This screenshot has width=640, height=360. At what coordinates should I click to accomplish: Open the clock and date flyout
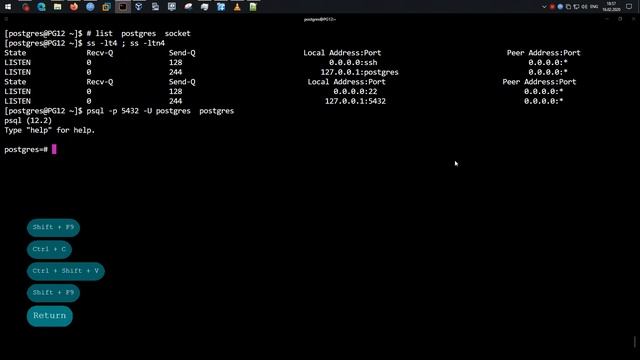pyautogui.click(x=611, y=7)
